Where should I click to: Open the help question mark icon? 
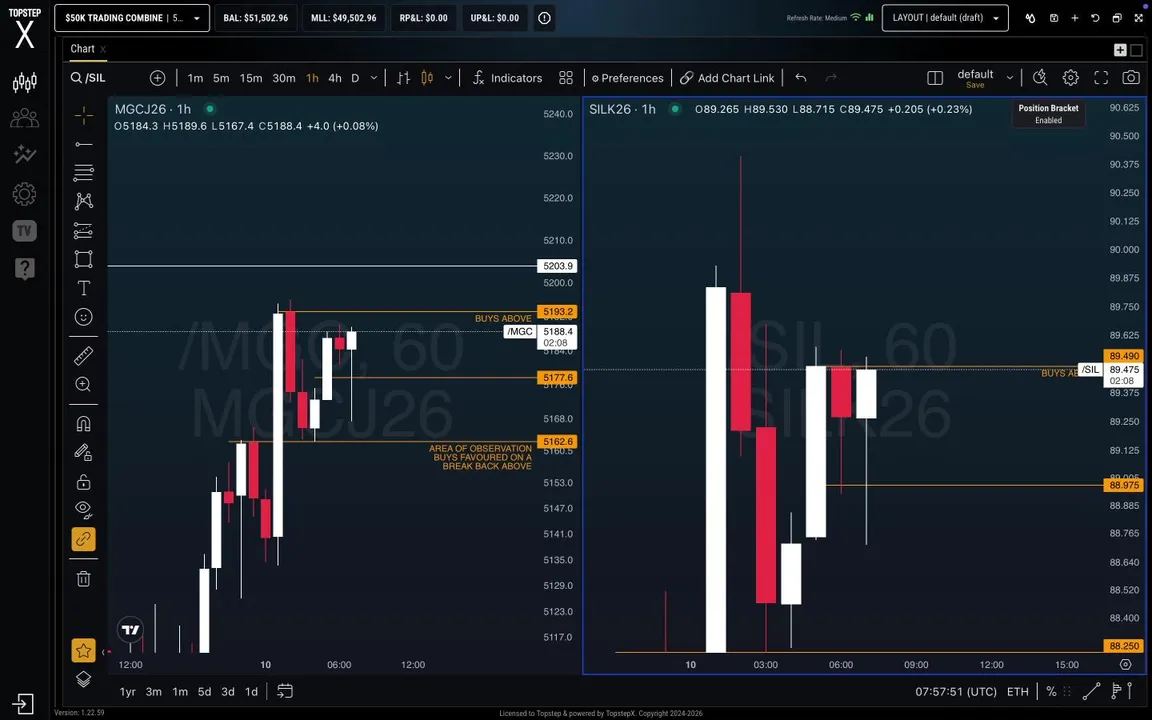(24, 269)
